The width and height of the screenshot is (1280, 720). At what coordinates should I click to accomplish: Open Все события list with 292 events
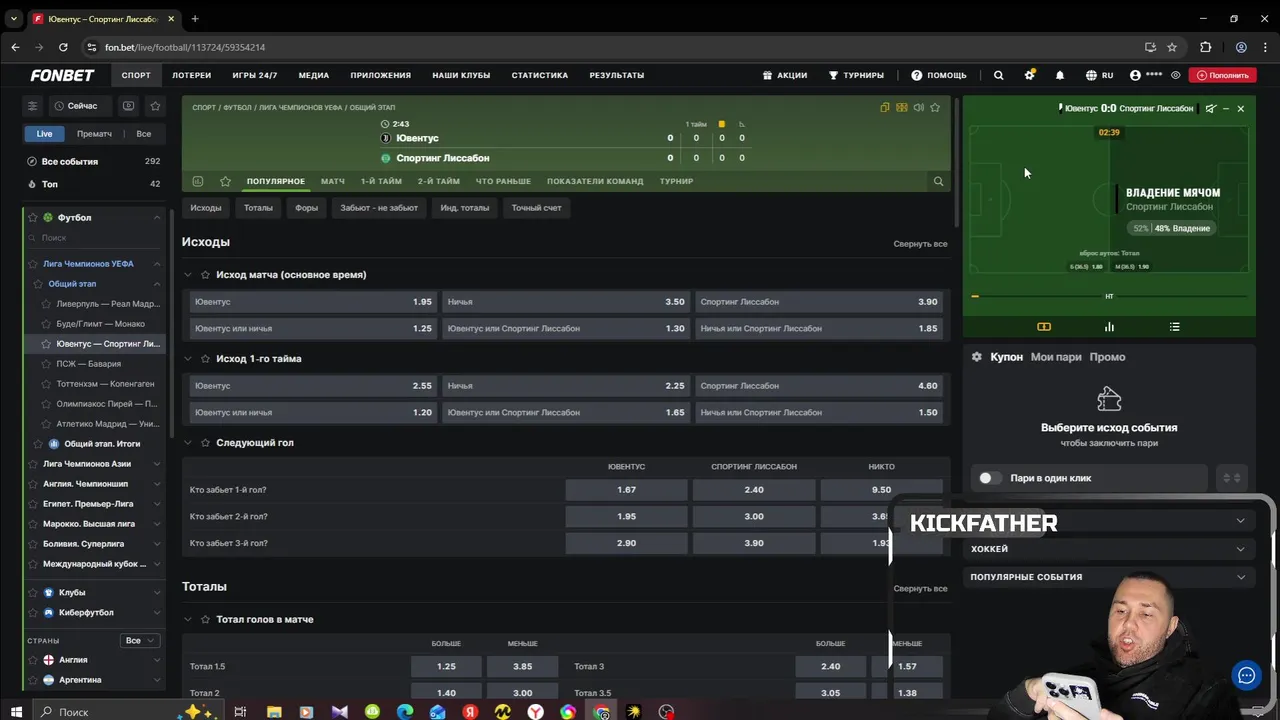[93, 162]
